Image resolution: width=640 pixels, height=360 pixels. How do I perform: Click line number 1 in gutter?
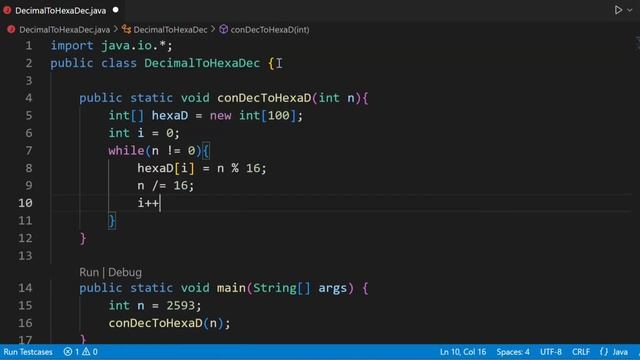29,45
